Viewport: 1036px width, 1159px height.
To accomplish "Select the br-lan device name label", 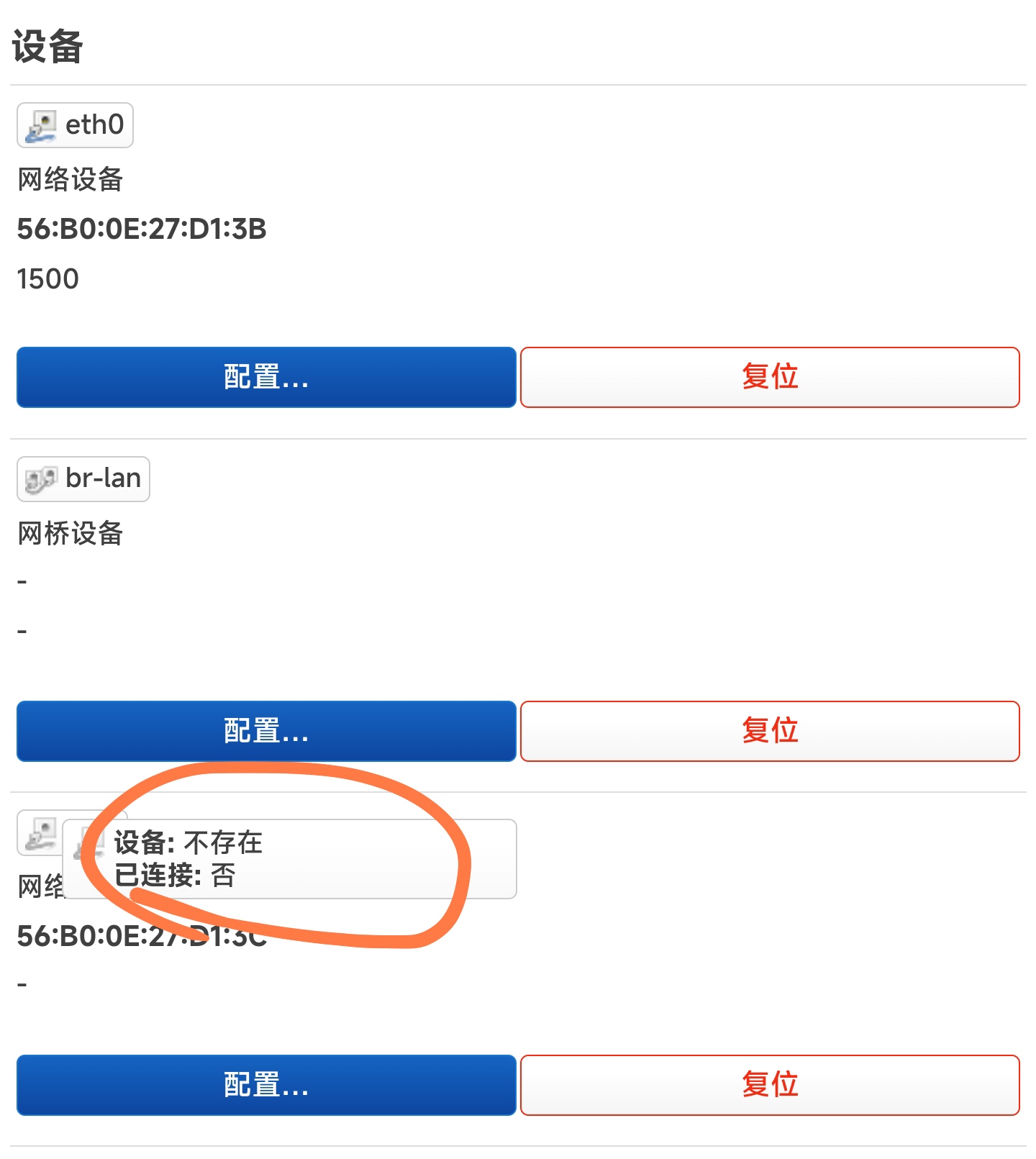I will 103,478.
